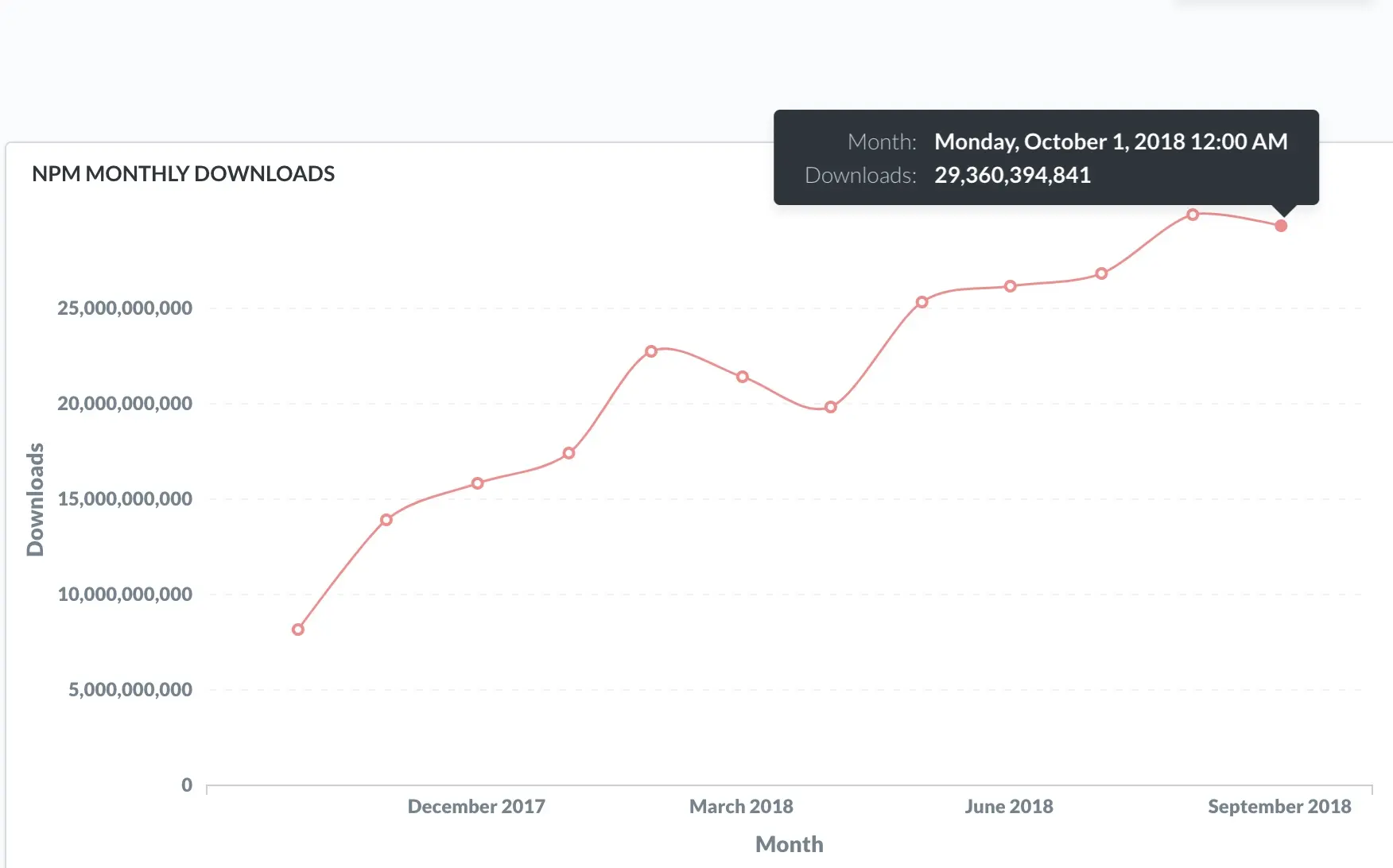Click the vertical Downloads y-axis title
1393x868 pixels.
coord(35,499)
